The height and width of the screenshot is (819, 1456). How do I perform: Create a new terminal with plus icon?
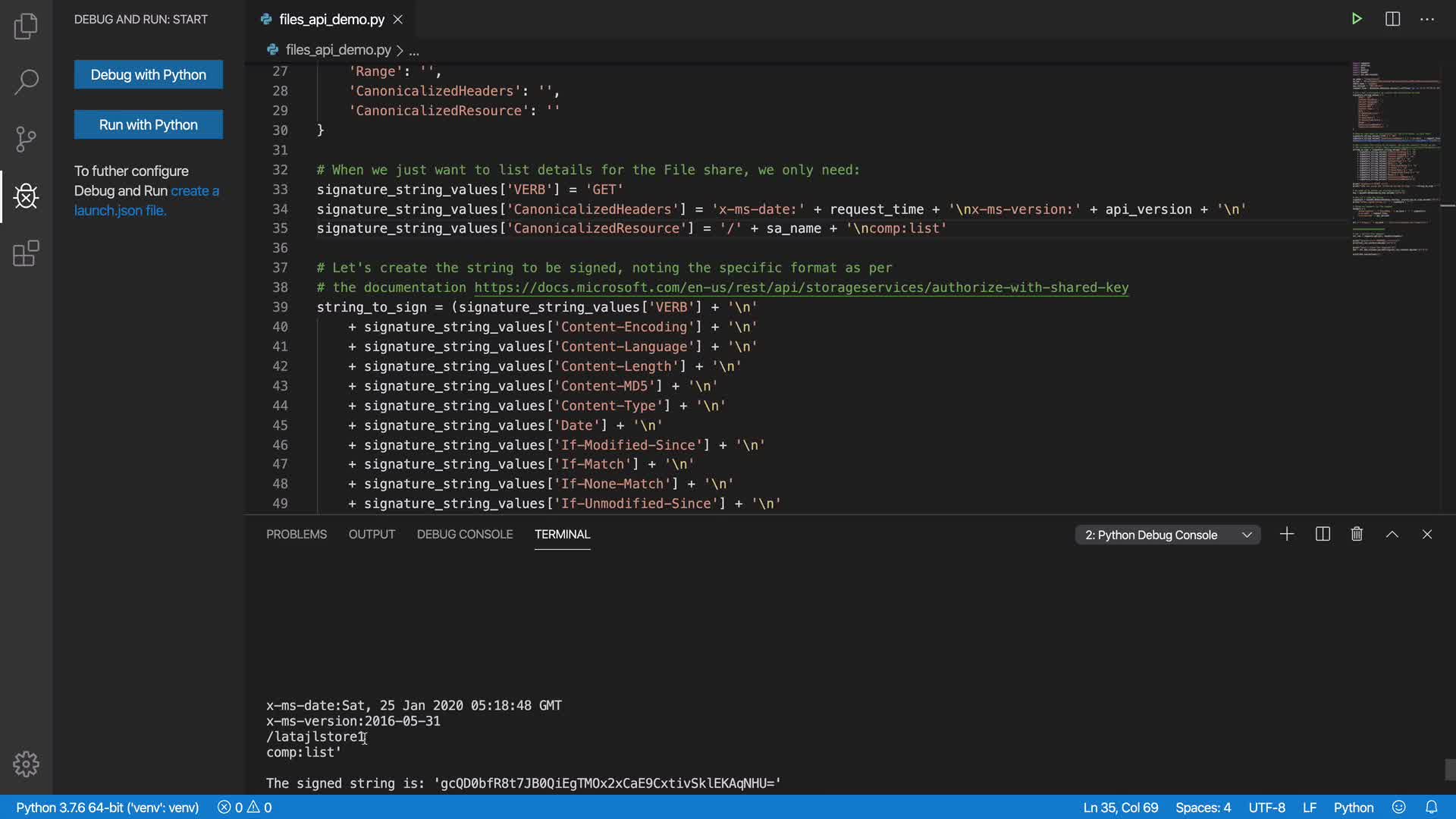click(1287, 535)
